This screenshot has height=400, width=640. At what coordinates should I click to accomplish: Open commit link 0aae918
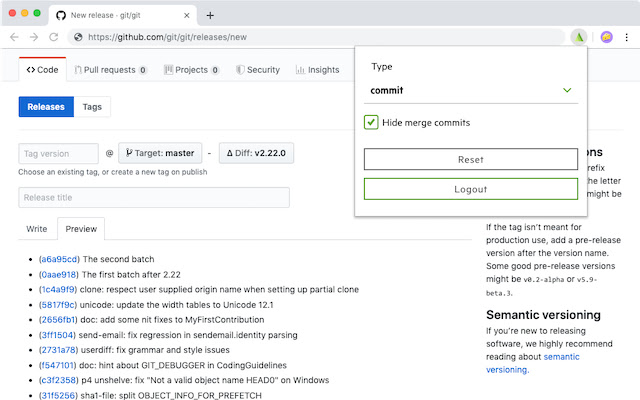pos(59,275)
